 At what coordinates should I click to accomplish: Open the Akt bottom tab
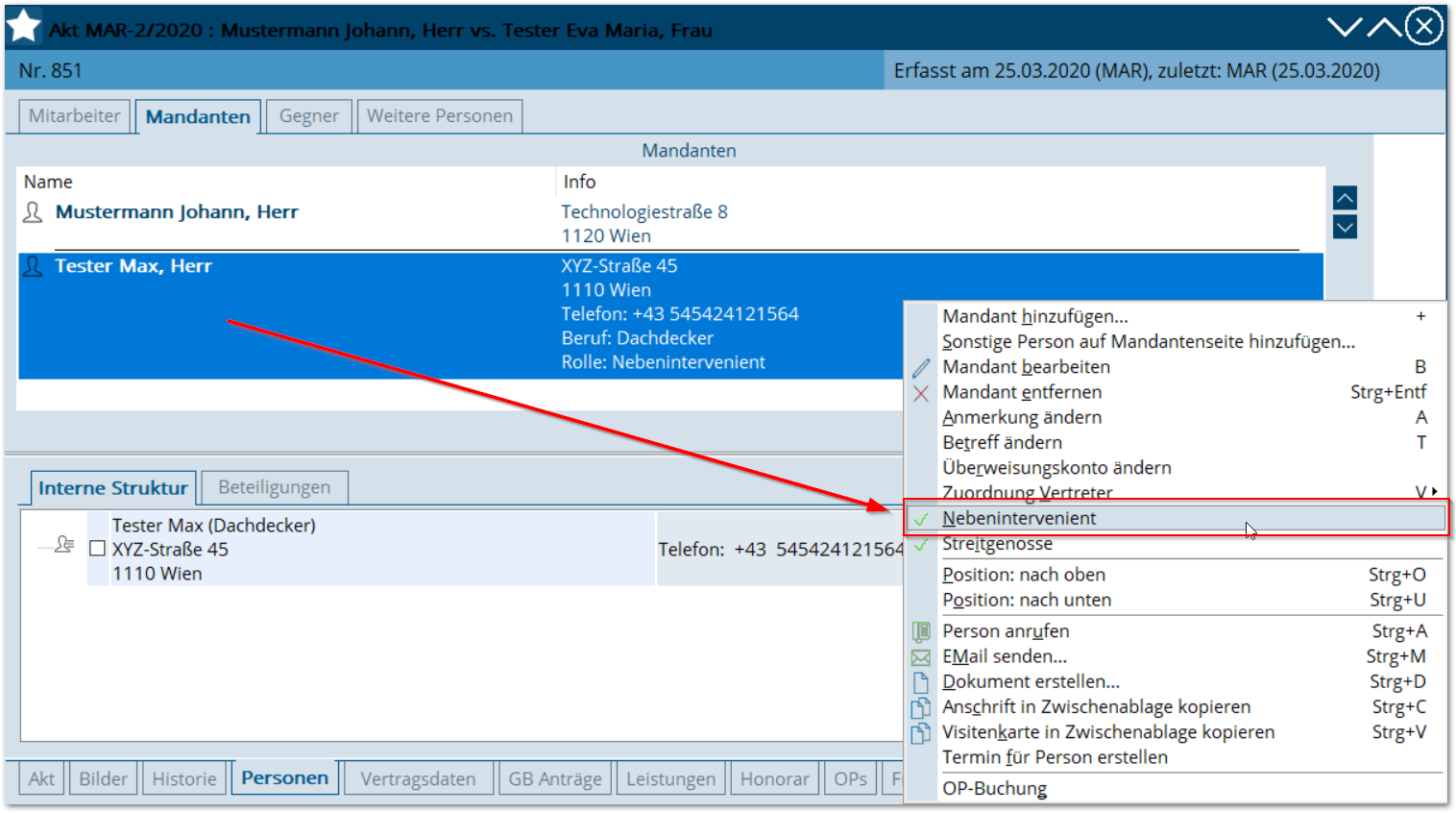point(41,778)
